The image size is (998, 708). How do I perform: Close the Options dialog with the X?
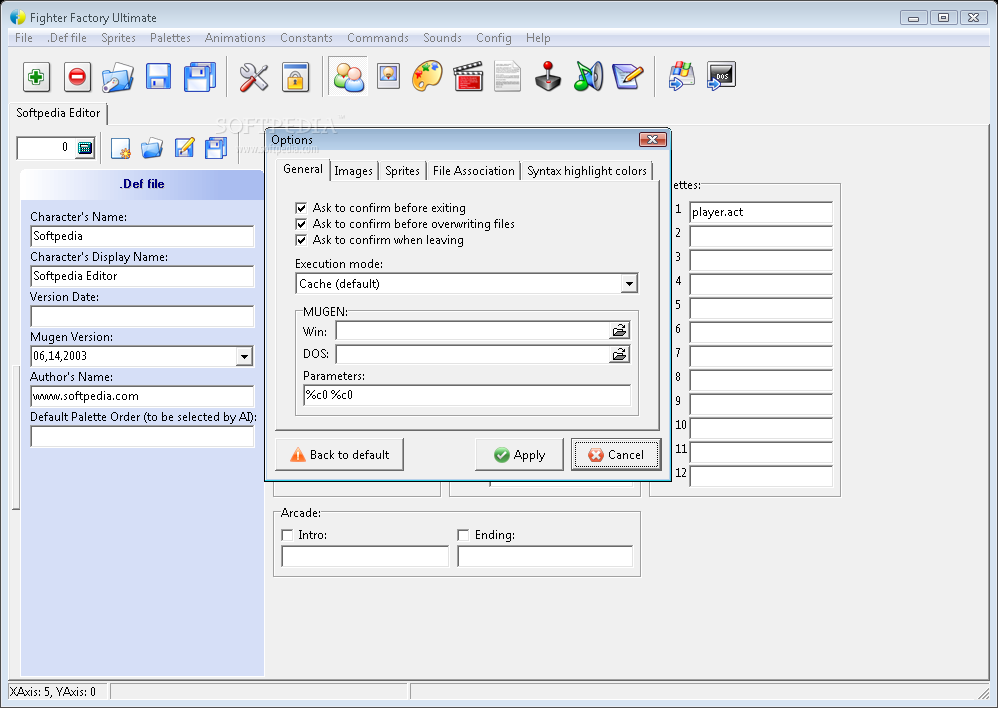652,139
